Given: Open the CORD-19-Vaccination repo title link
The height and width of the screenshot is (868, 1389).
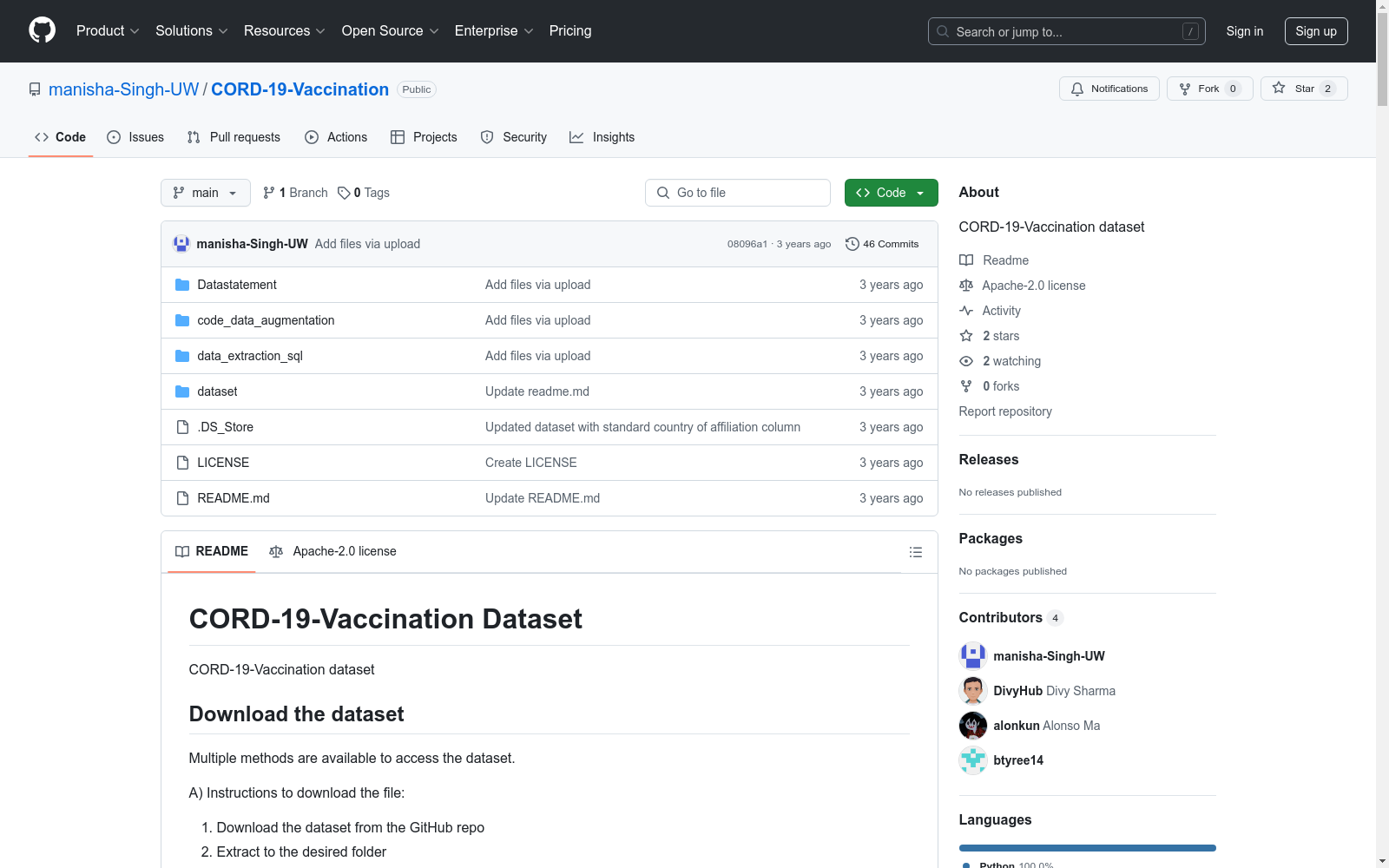Looking at the screenshot, I should pos(300,89).
